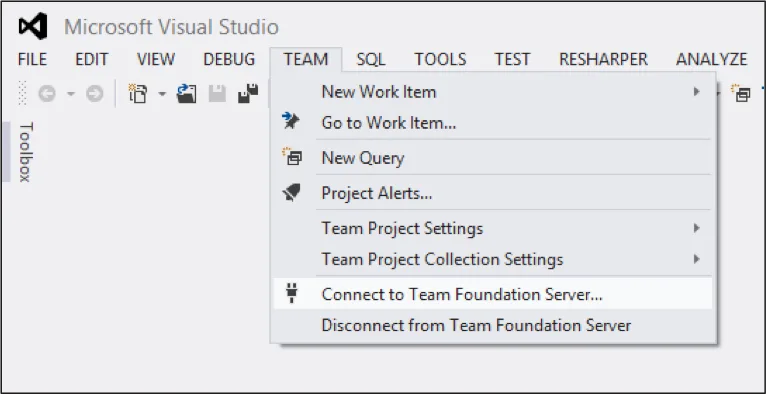Open the SQL menu
This screenshot has height=394, width=766.
tap(371, 60)
